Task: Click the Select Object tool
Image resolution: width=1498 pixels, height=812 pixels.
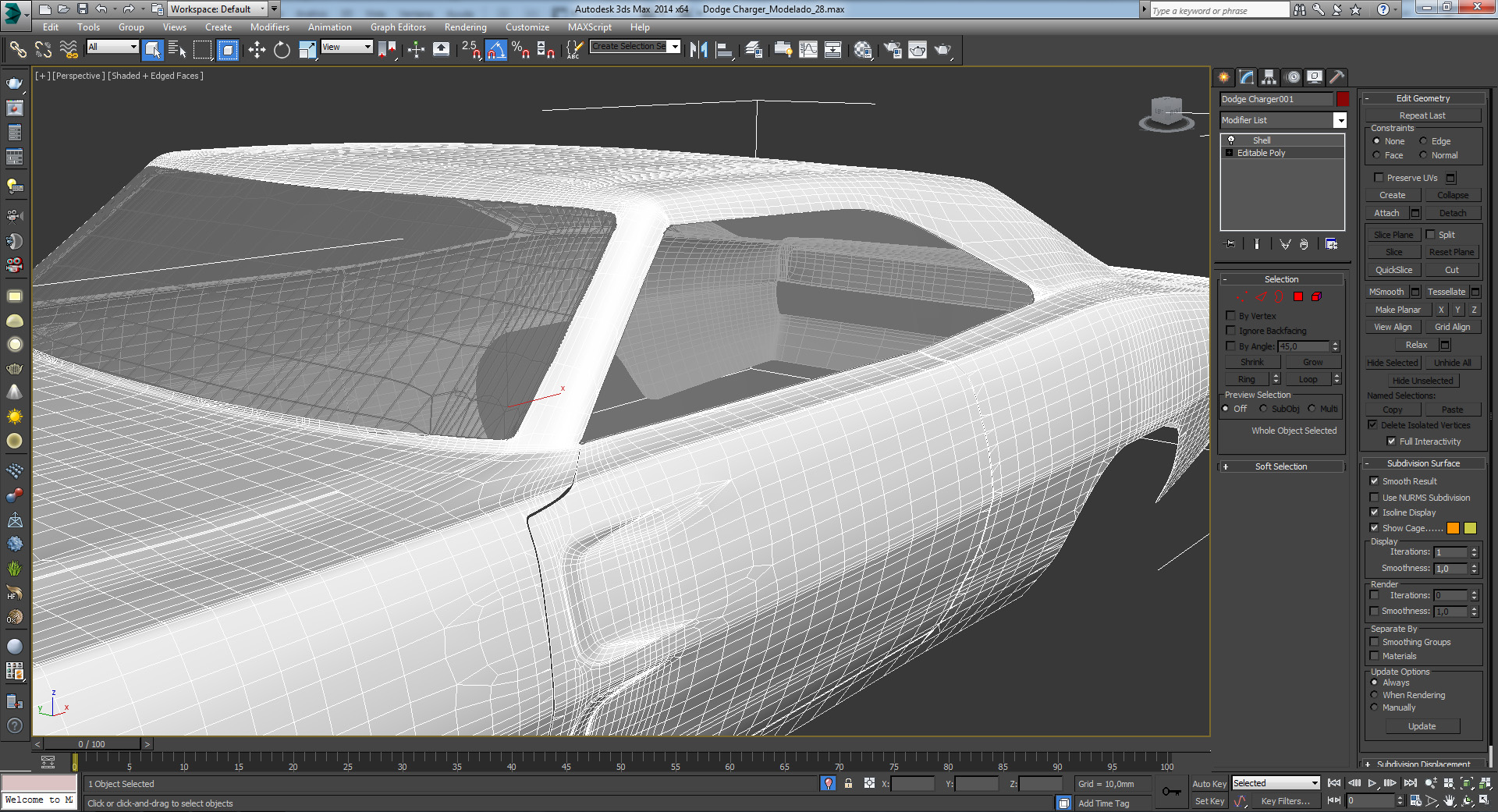Action: pos(152,50)
